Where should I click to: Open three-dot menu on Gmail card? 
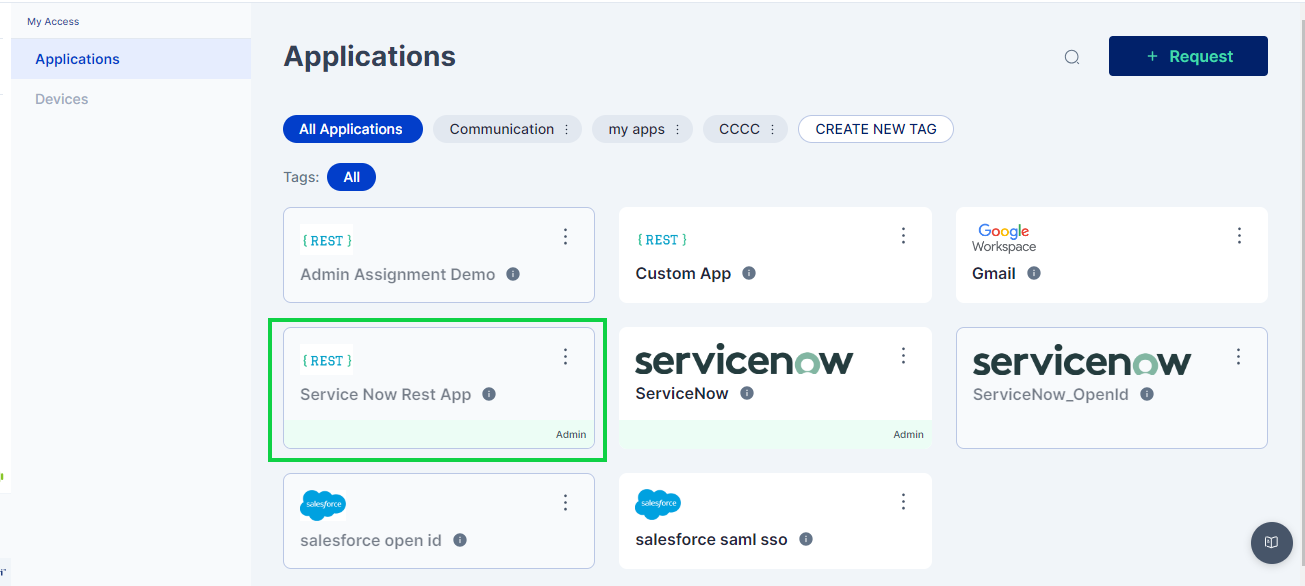(1239, 236)
